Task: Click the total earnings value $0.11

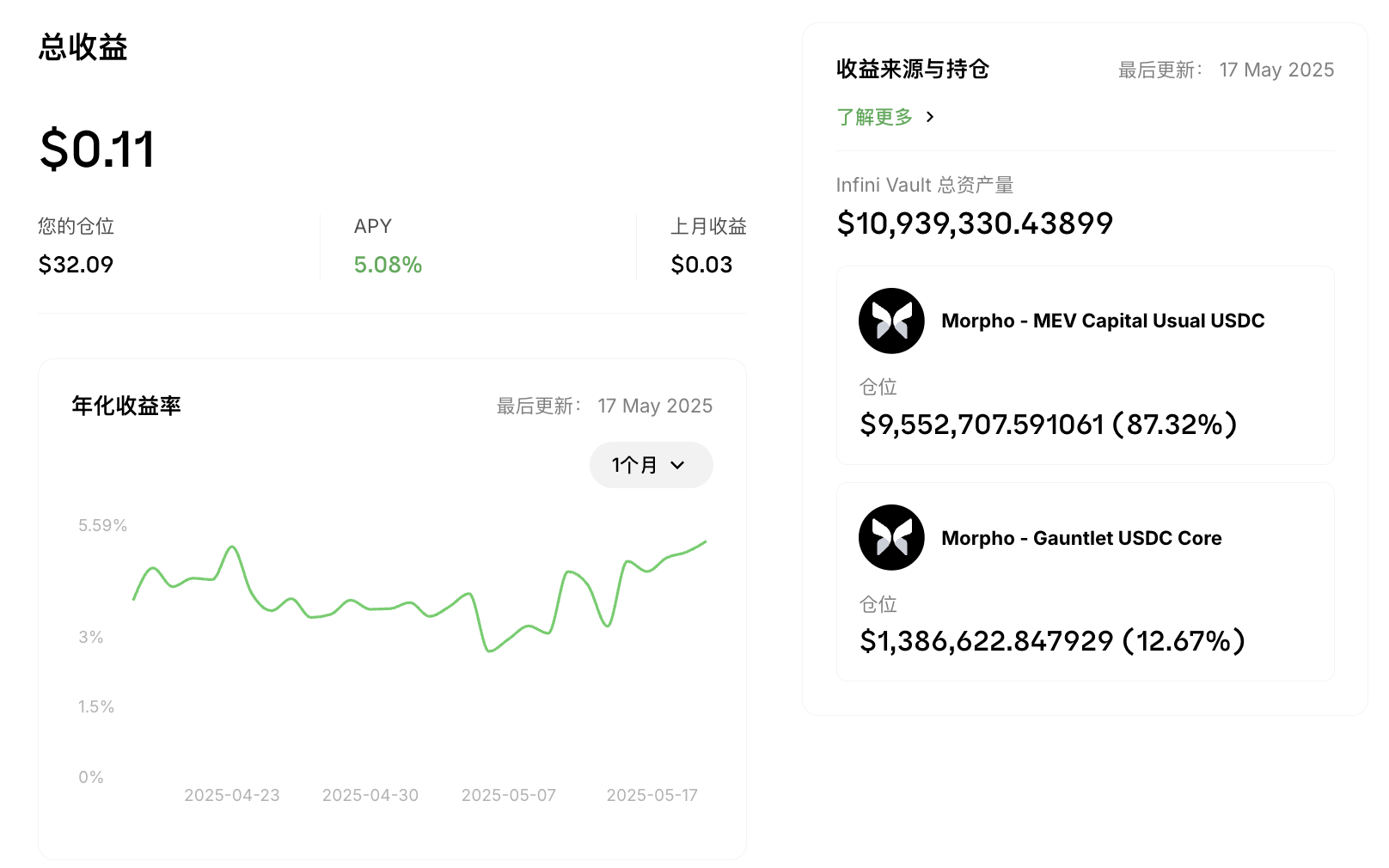Action: click(97, 149)
